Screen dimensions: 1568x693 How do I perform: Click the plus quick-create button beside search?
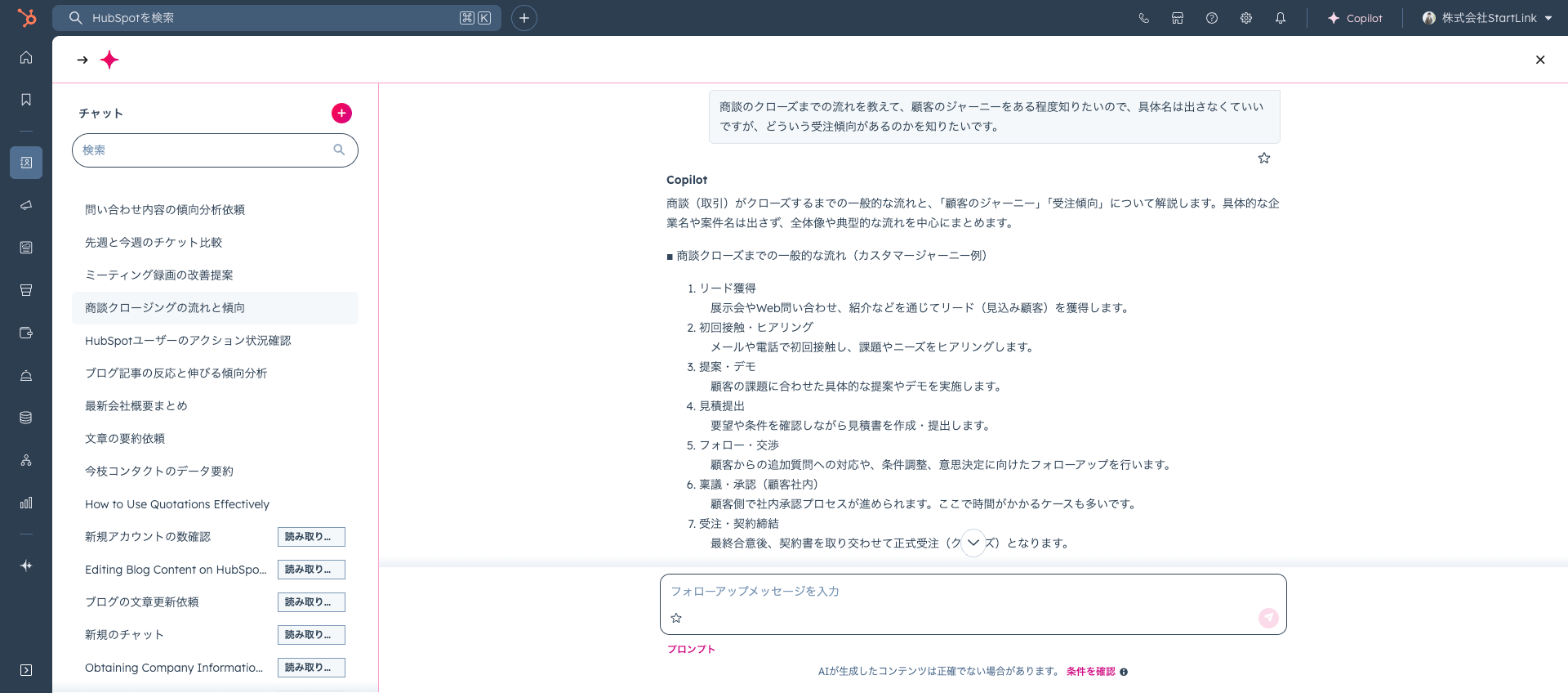tap(524, 18)
